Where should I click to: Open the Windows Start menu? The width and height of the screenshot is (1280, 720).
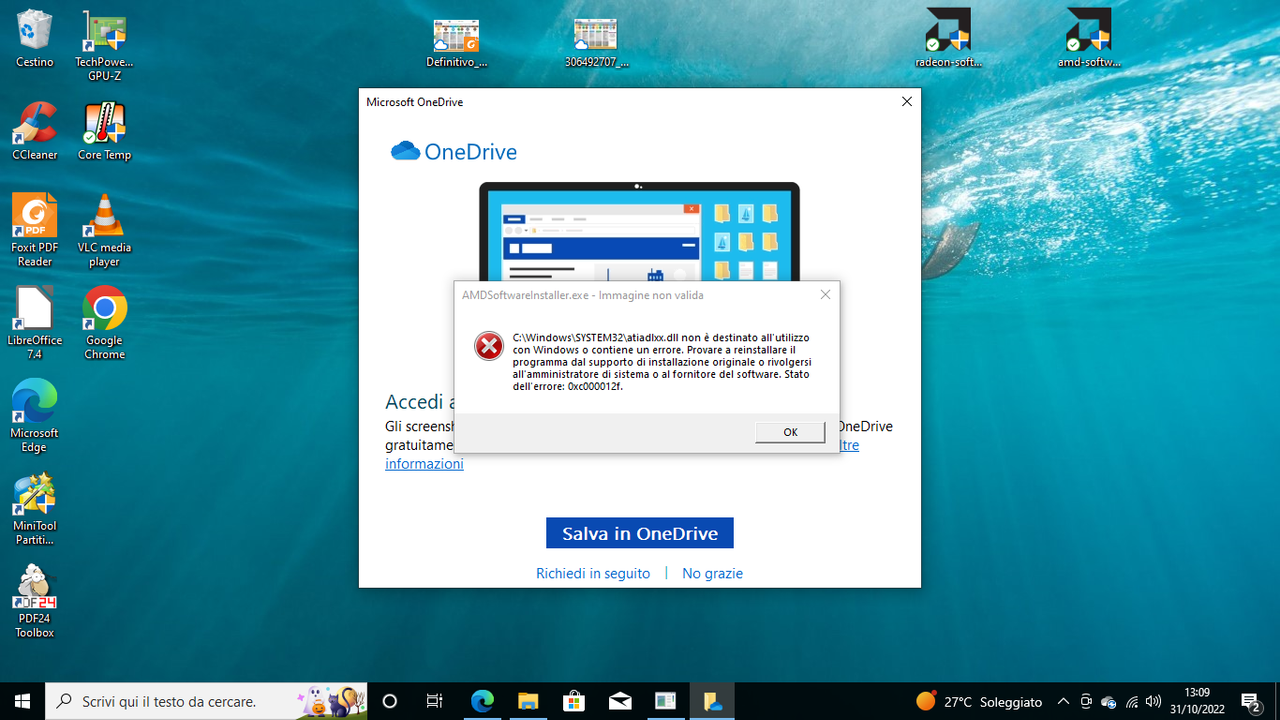tap(23, 701)
